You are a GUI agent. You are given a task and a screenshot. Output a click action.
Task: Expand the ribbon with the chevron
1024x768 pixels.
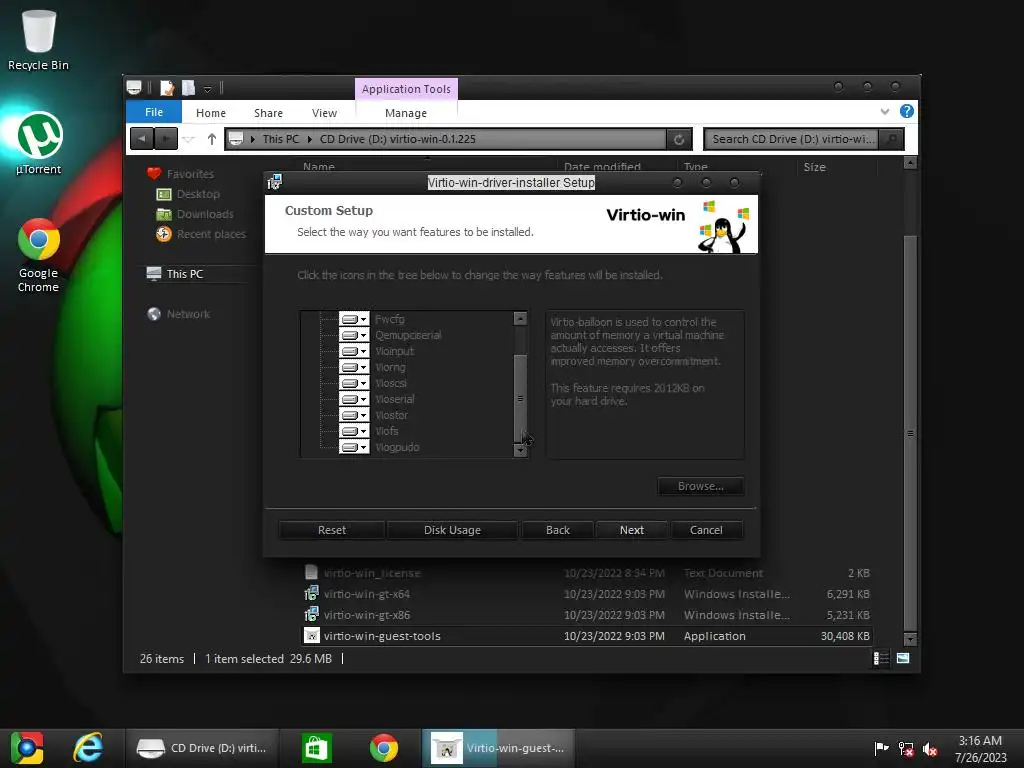(885, 112)
